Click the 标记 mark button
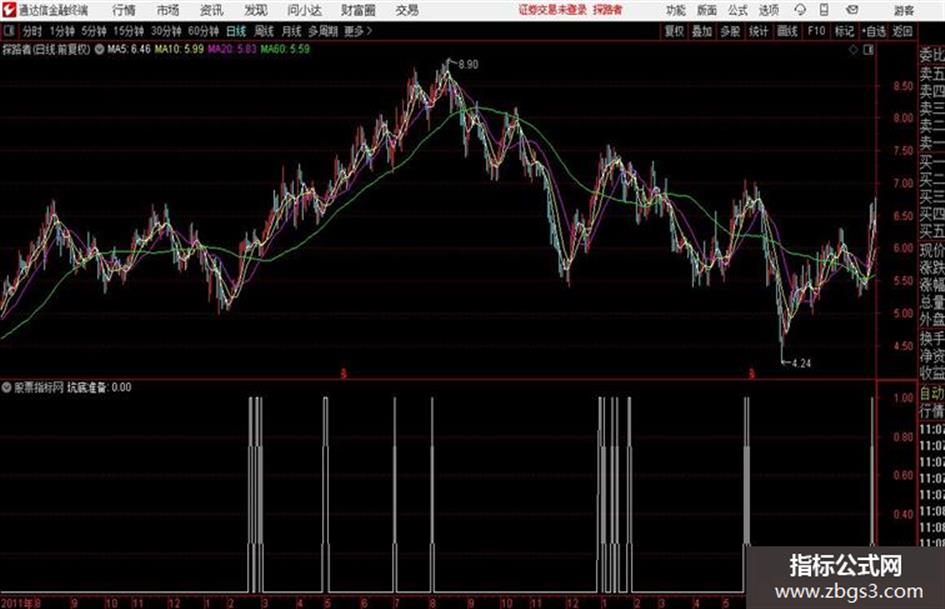Image resolution: width=945 pixels, height=609 pixels. click(x=844, y=31)
